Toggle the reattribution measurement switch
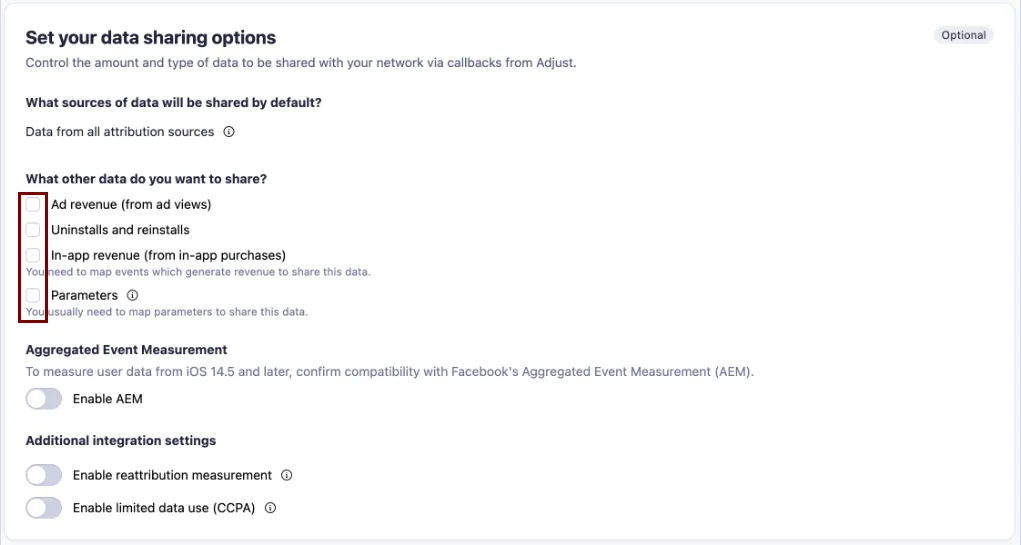The height and width of the screenshot is (545, 1021). click(x=44, y=476)
